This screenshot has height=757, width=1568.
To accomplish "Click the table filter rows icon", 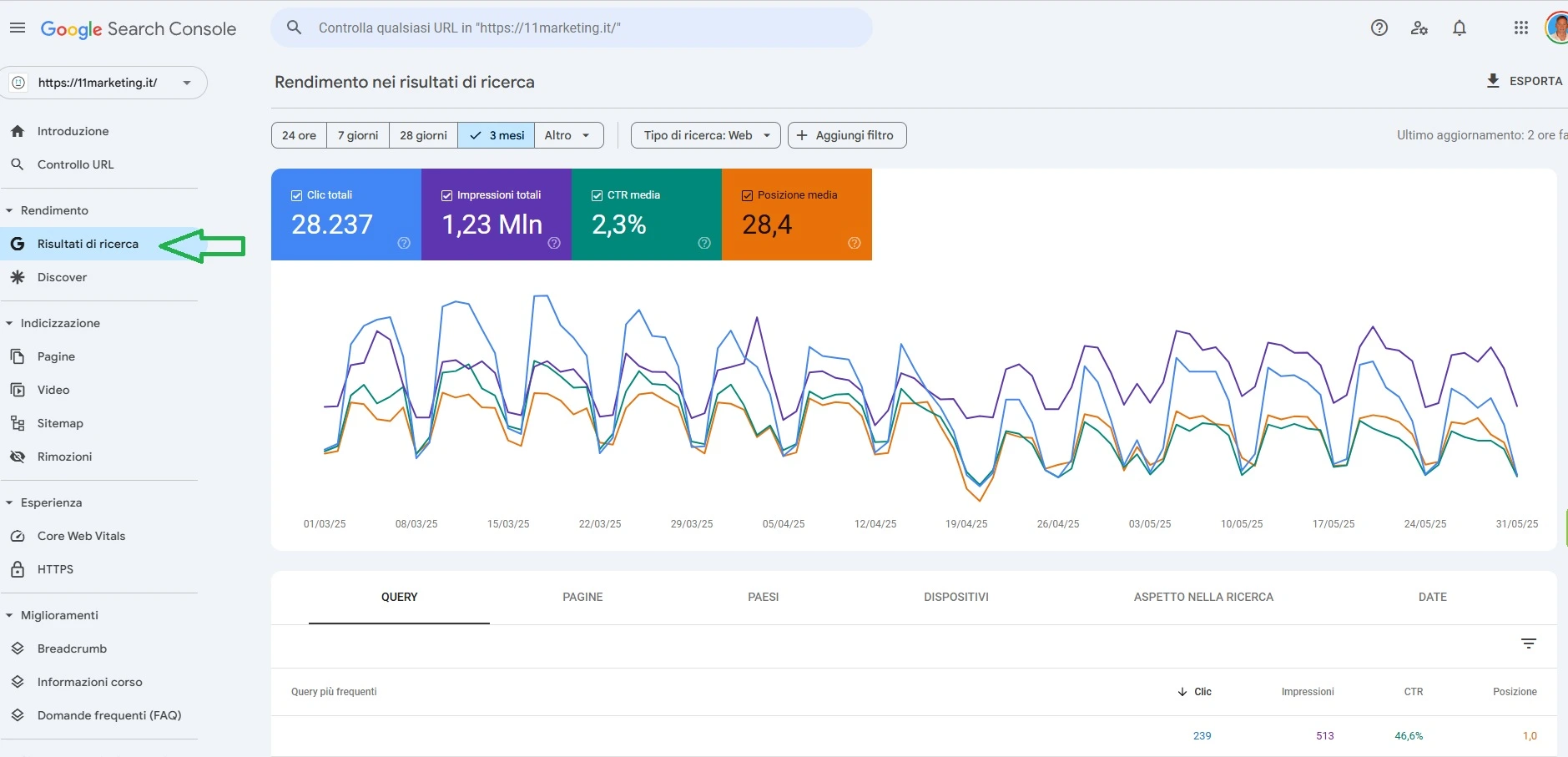I will [1528, 643].
